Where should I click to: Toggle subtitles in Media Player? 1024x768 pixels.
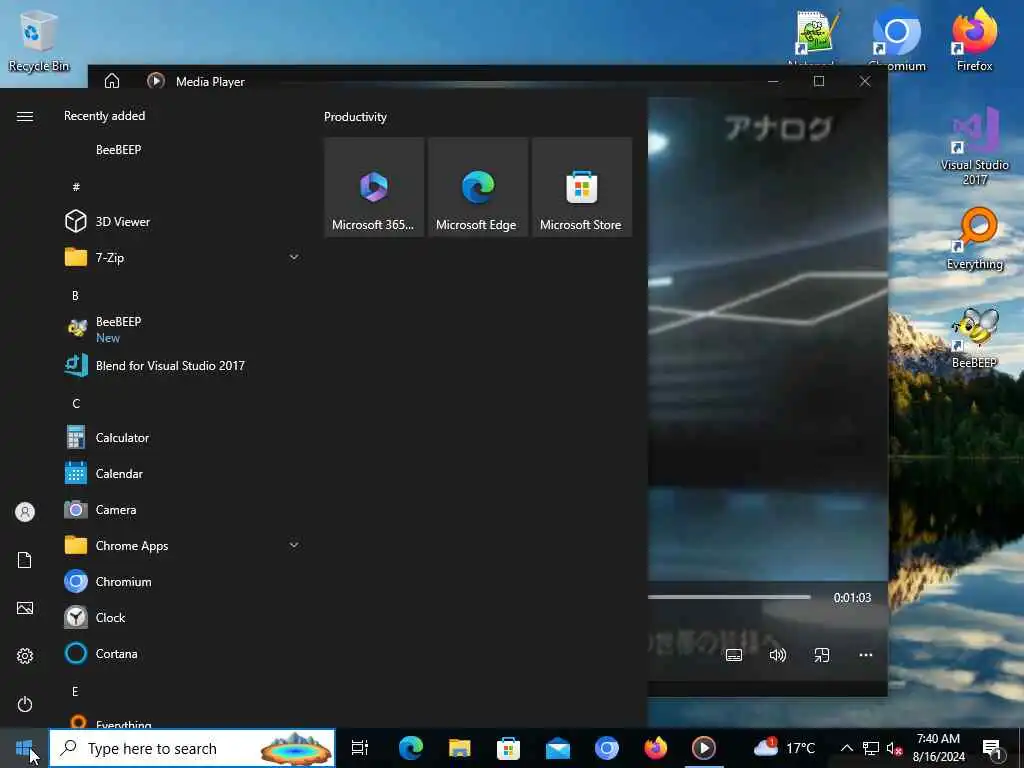click(734, 655)
